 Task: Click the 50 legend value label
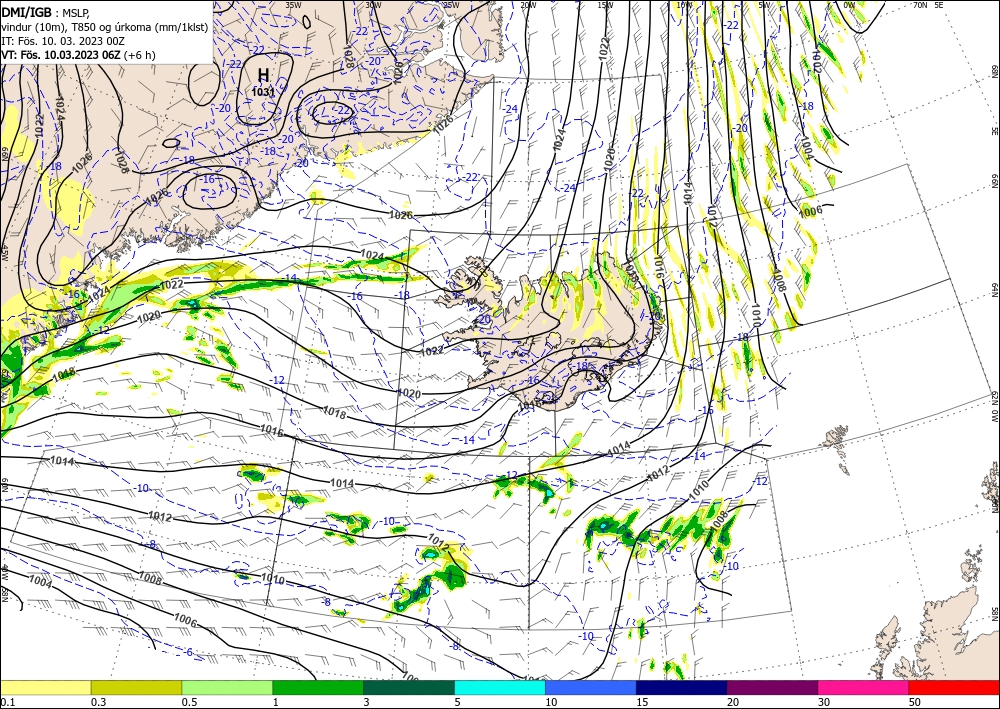915,702
